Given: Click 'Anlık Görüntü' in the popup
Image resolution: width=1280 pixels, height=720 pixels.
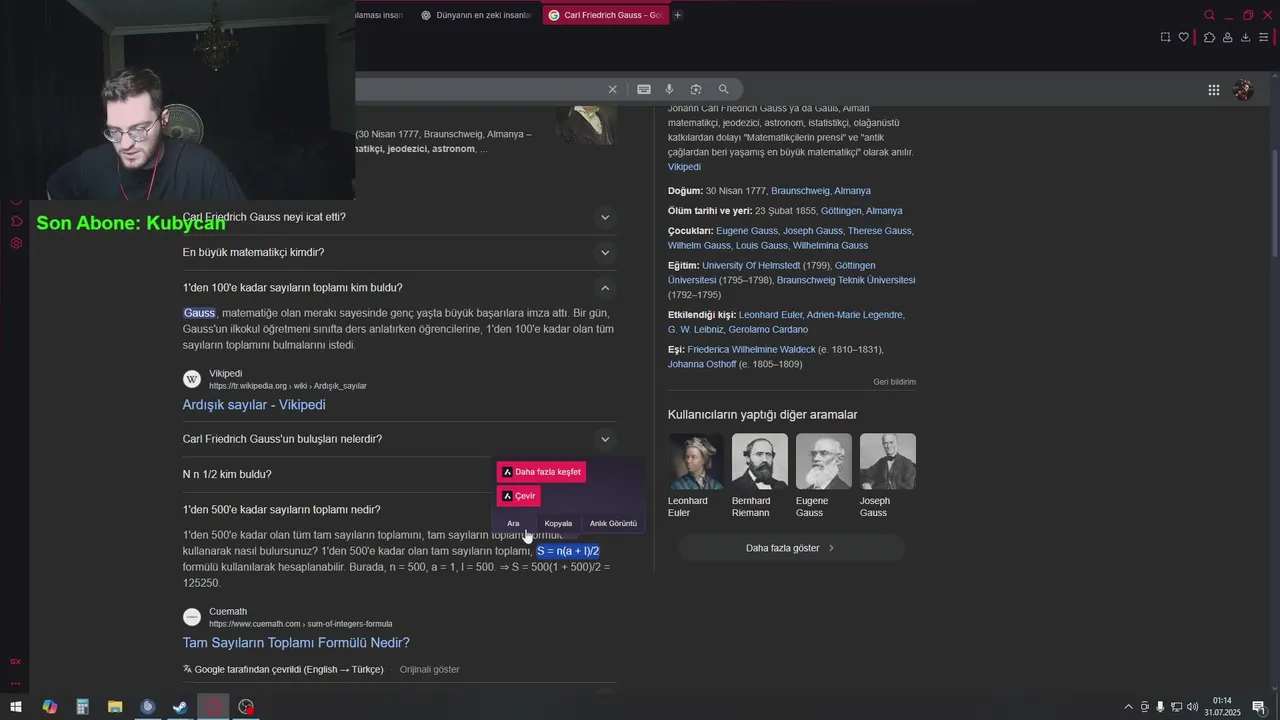Looking at the screenshot, I should [613, 523].
